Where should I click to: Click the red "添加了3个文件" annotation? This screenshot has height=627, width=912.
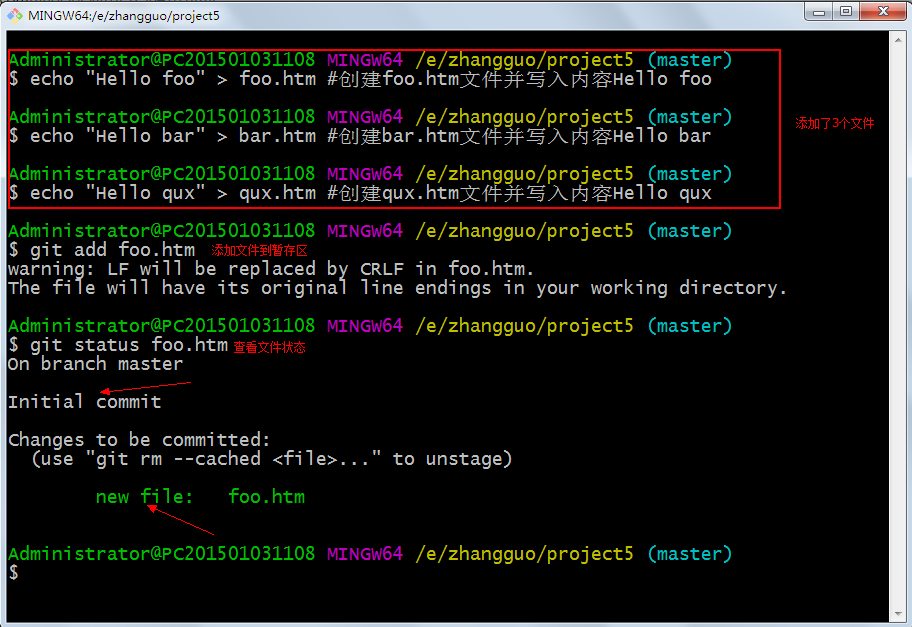[834, 124]
